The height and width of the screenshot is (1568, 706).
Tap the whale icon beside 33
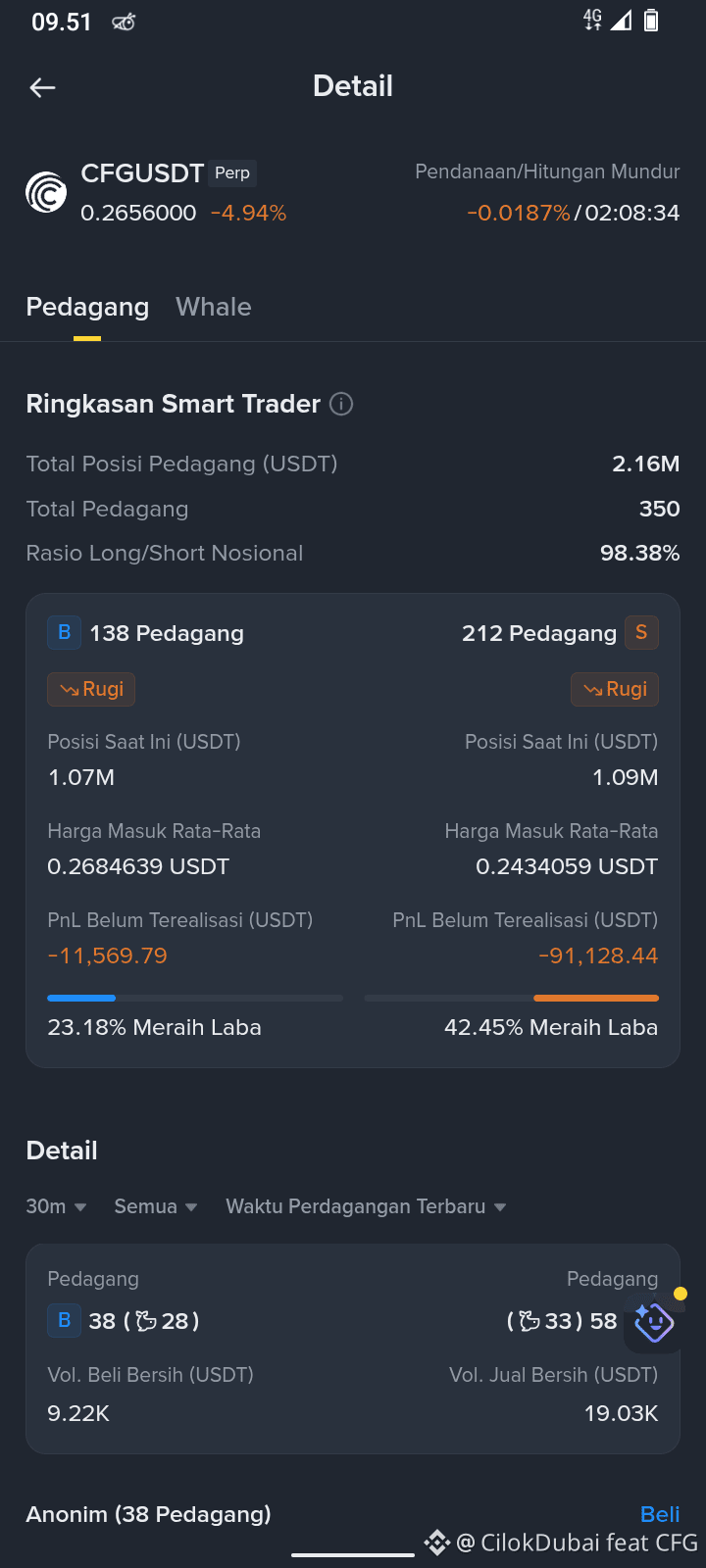click(529, 1321)
